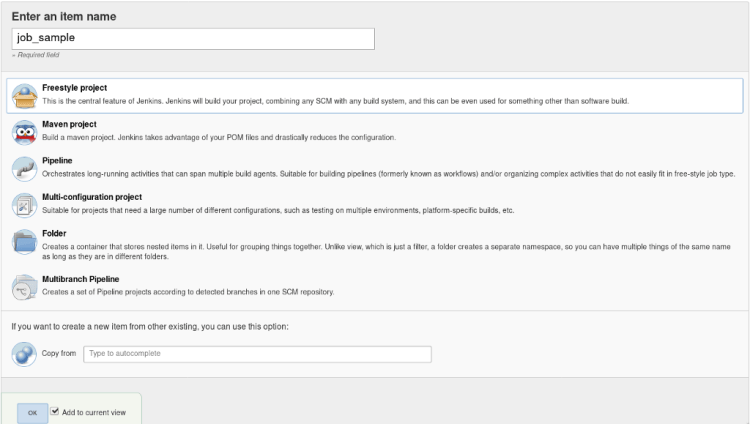This screenshot has height=424, width=750.
Task: Pick the Multi-configuration project title
Action: click(x=92, y=197)
